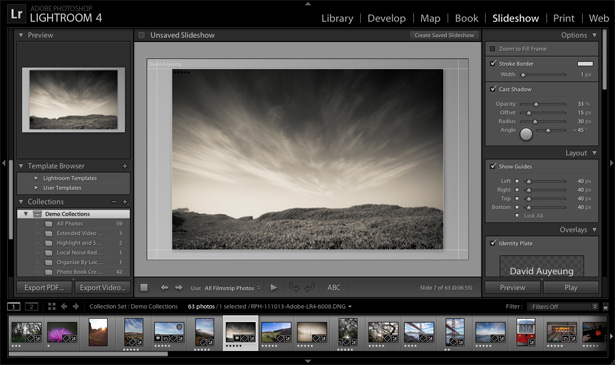Click the Play button
615x365 pixels.
tap(571, 288)
